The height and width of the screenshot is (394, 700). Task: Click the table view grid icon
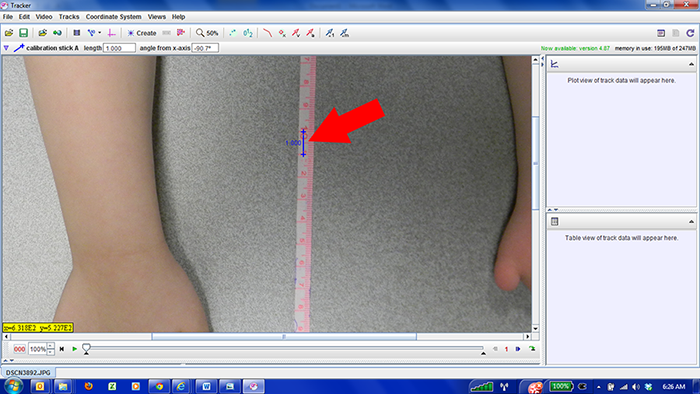554,221
